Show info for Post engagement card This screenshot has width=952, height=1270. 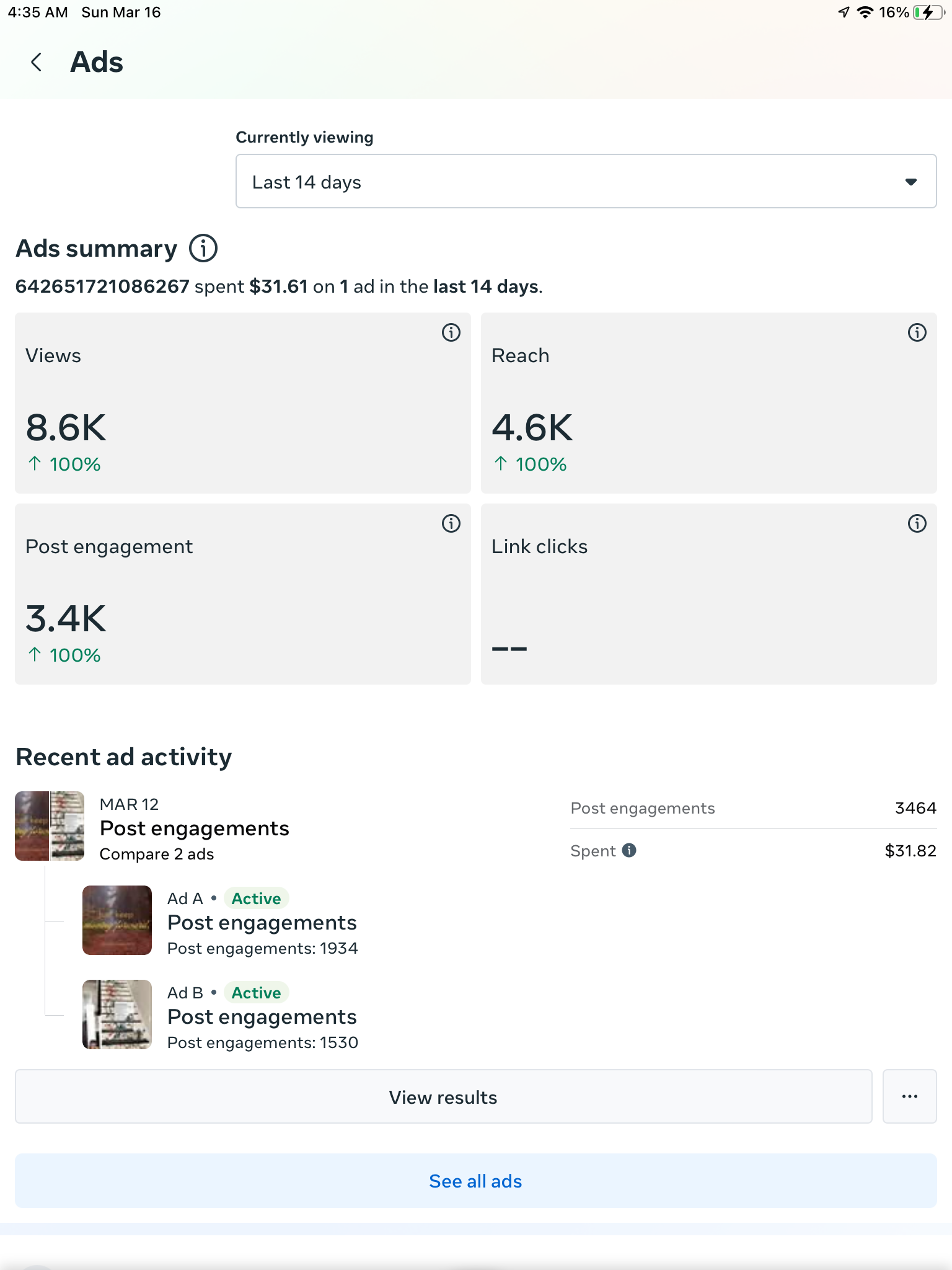(x=451, y=524)
